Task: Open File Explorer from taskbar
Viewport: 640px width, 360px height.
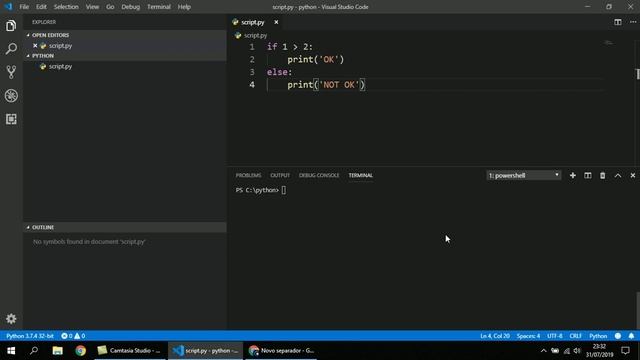Action: pyautogui.click(x=57, y=351)
